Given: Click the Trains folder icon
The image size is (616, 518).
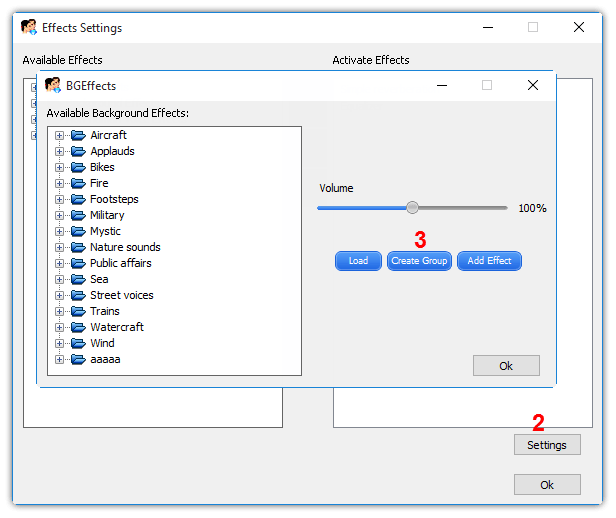Looking at the screenshot, I should 78,311.
